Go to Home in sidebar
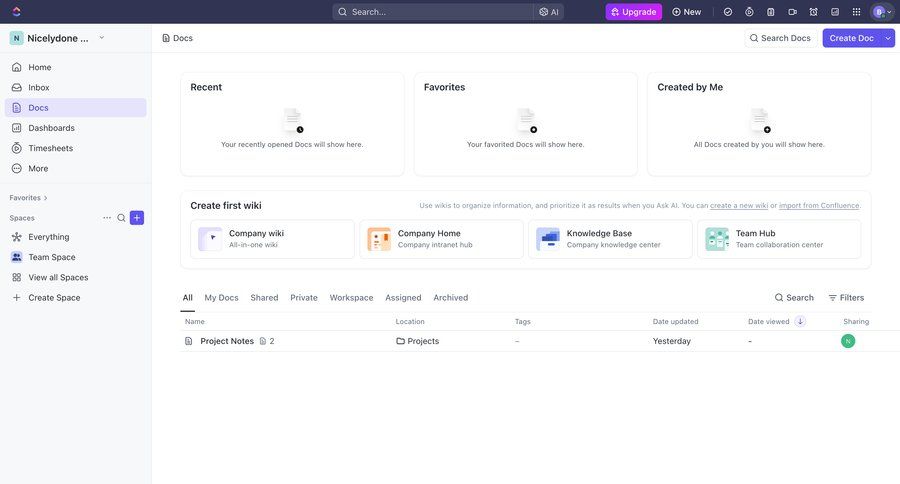900x484 pixels. (76, 67)
